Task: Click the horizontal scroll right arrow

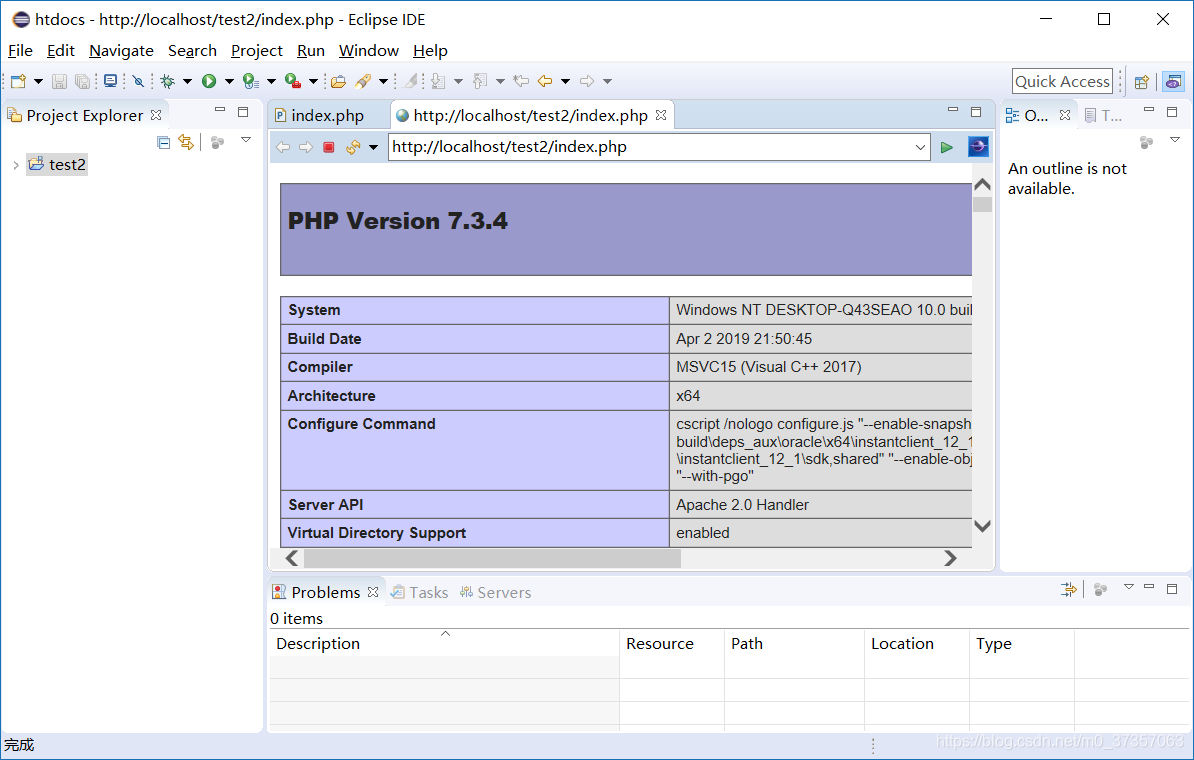Action: coord(950,558)
